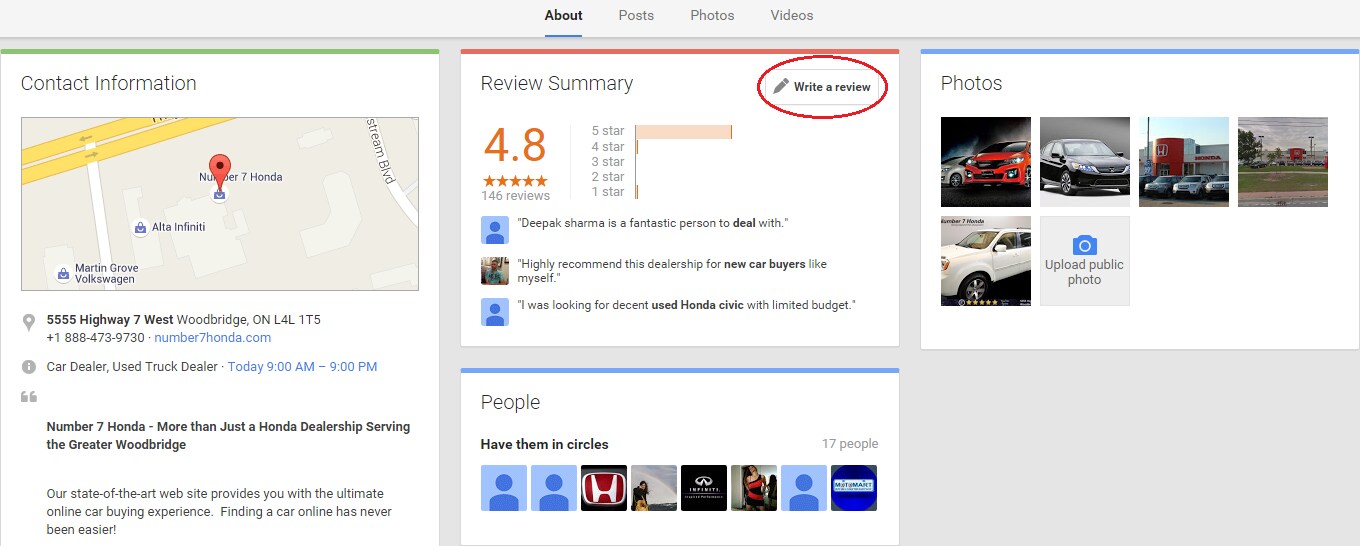Click the Review Summary heading
Screen dimensions: 1360x546
pos(557,84)
